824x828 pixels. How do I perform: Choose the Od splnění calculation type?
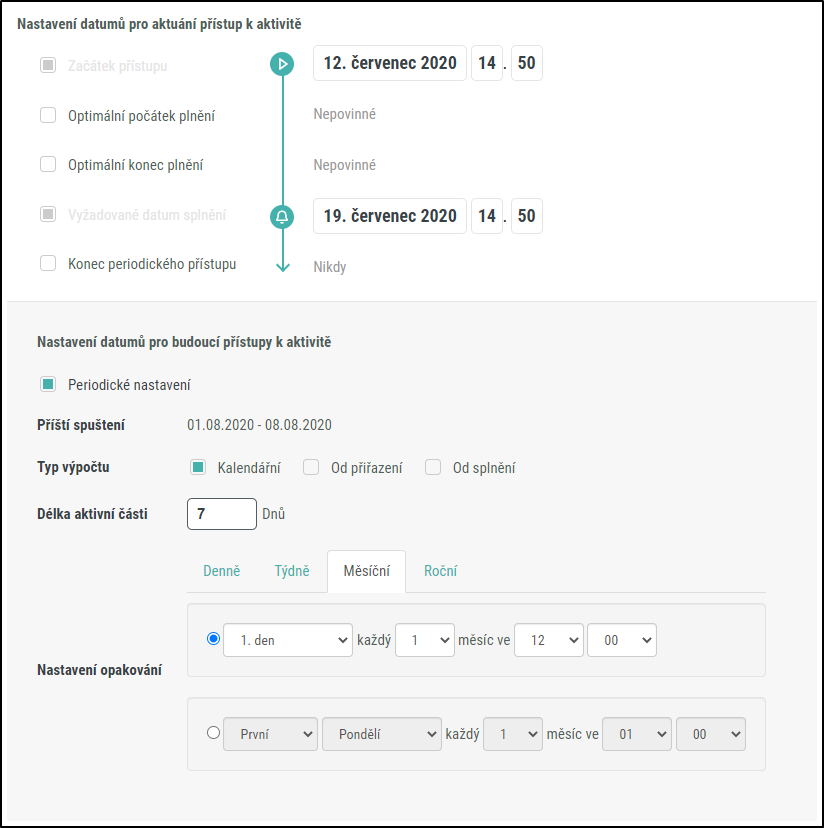[433, 467]
